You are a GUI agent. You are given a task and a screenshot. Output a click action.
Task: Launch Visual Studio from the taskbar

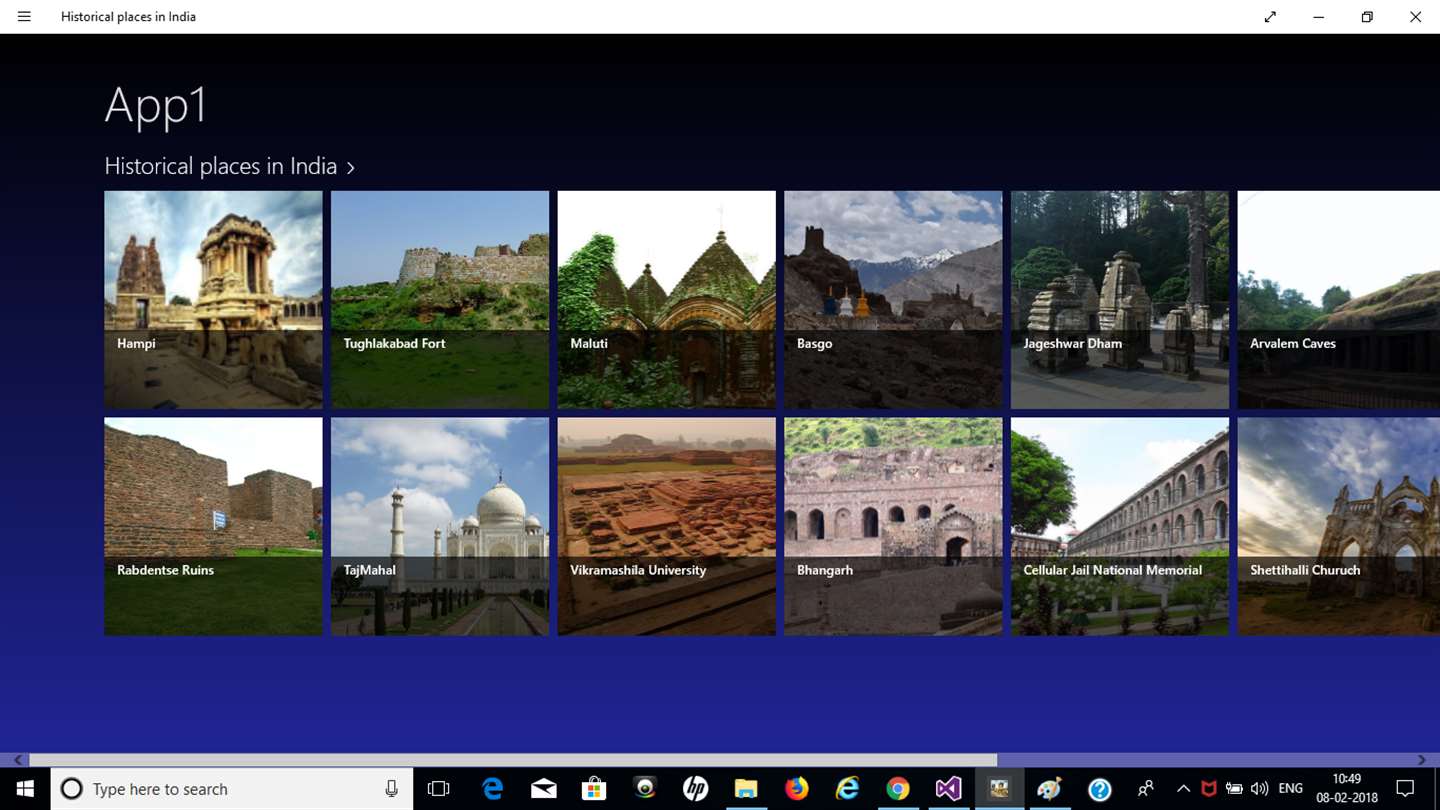[948, 789]
